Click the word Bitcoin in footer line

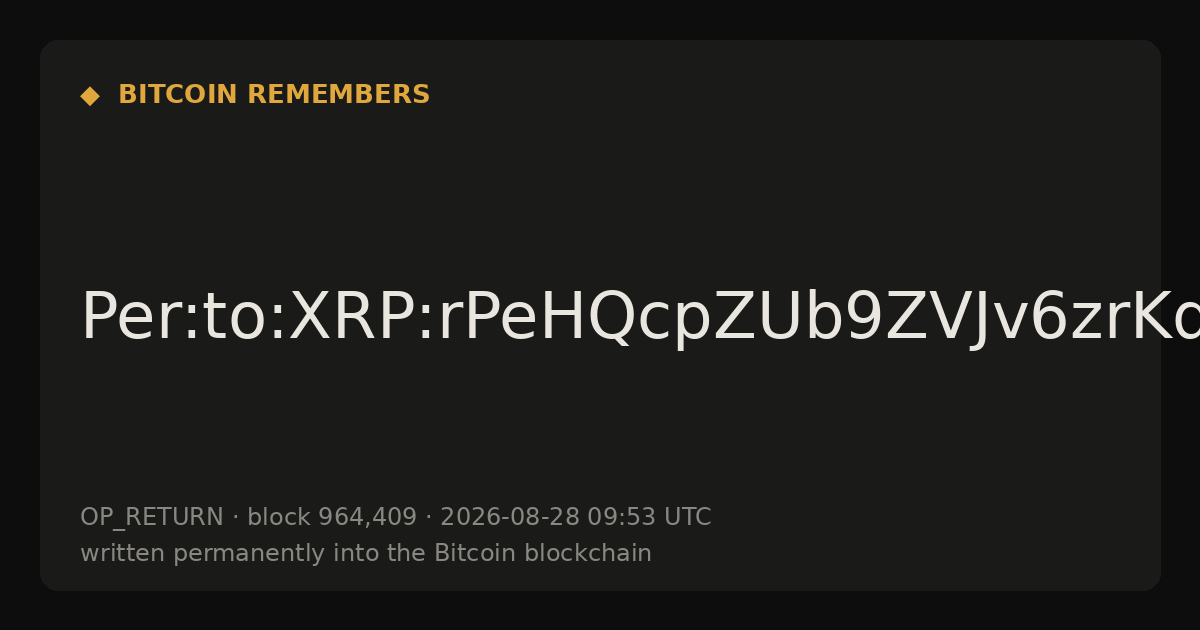(x=466, y=554)
